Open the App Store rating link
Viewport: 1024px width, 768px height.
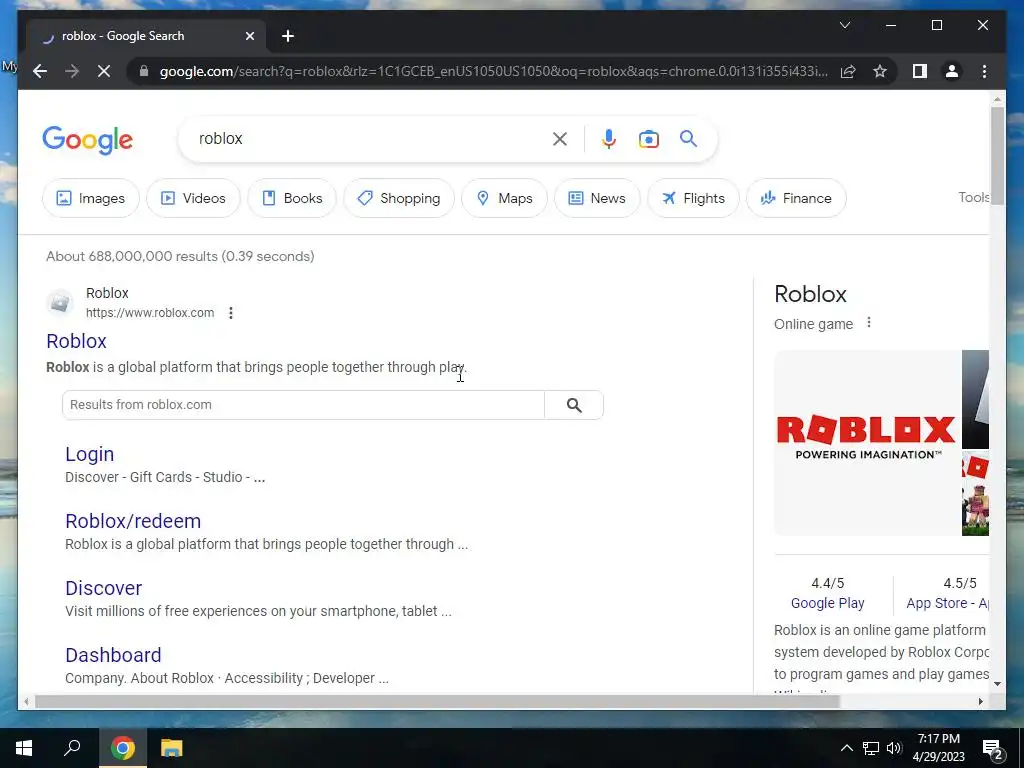click(947, 603)
